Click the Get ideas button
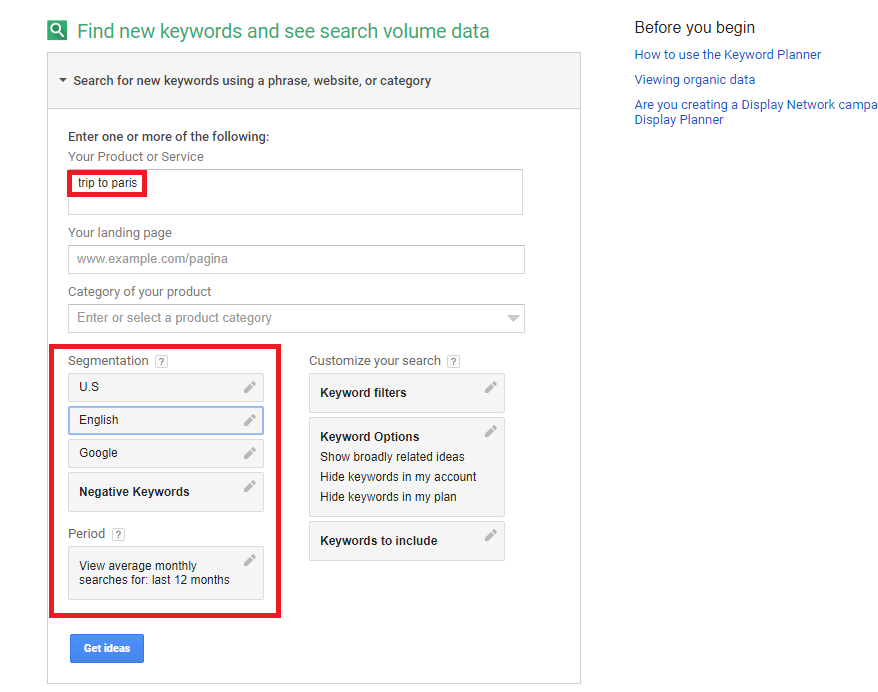The height and width of the screenshot is (692, 878). [x=107, y=648]
